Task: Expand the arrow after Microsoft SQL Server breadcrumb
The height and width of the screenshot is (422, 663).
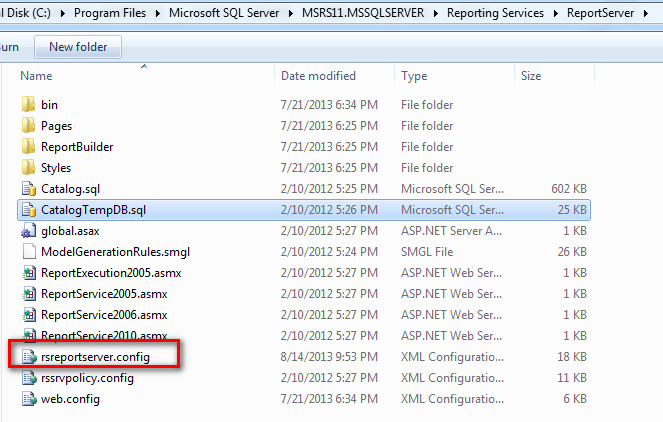Action: [x=291, y=14]
